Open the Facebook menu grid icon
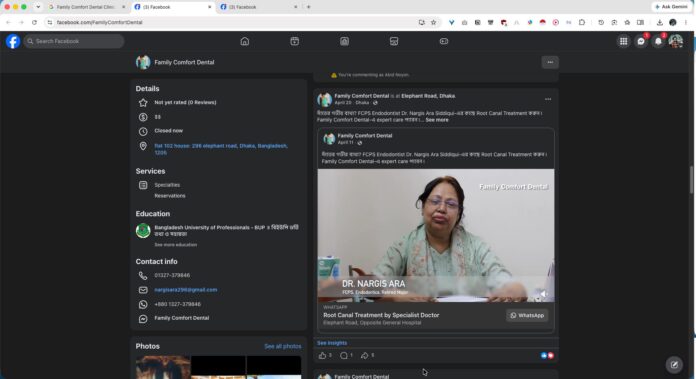 pyautogui.click(x=623, y=41)
